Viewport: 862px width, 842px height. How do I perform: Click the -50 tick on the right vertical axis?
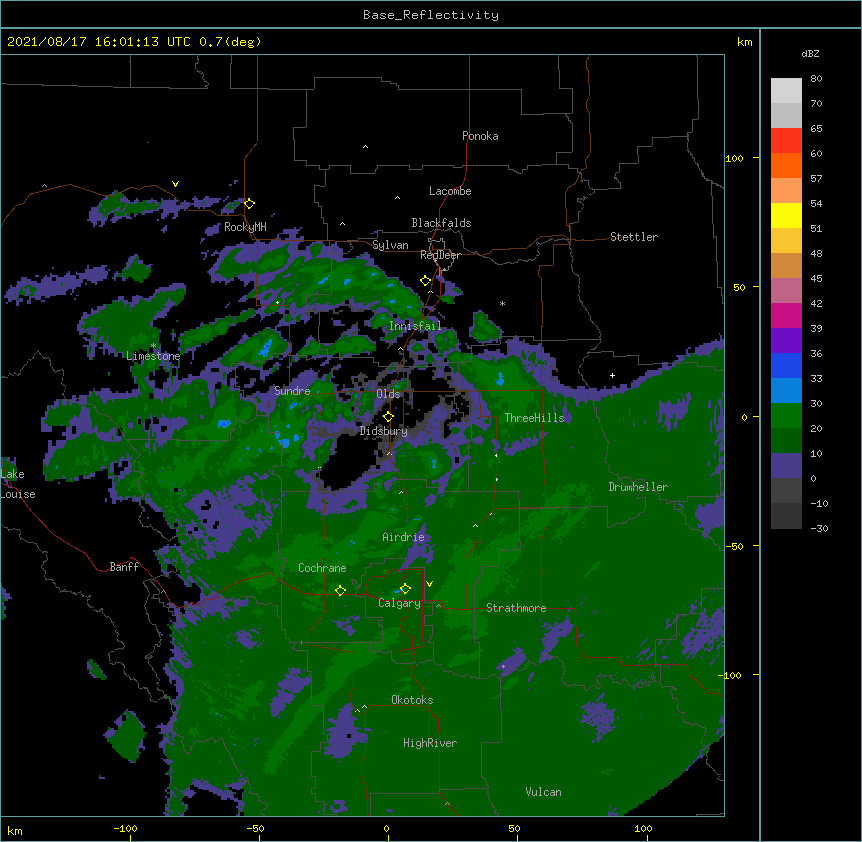pyautogui.click(x=734, y=546)
